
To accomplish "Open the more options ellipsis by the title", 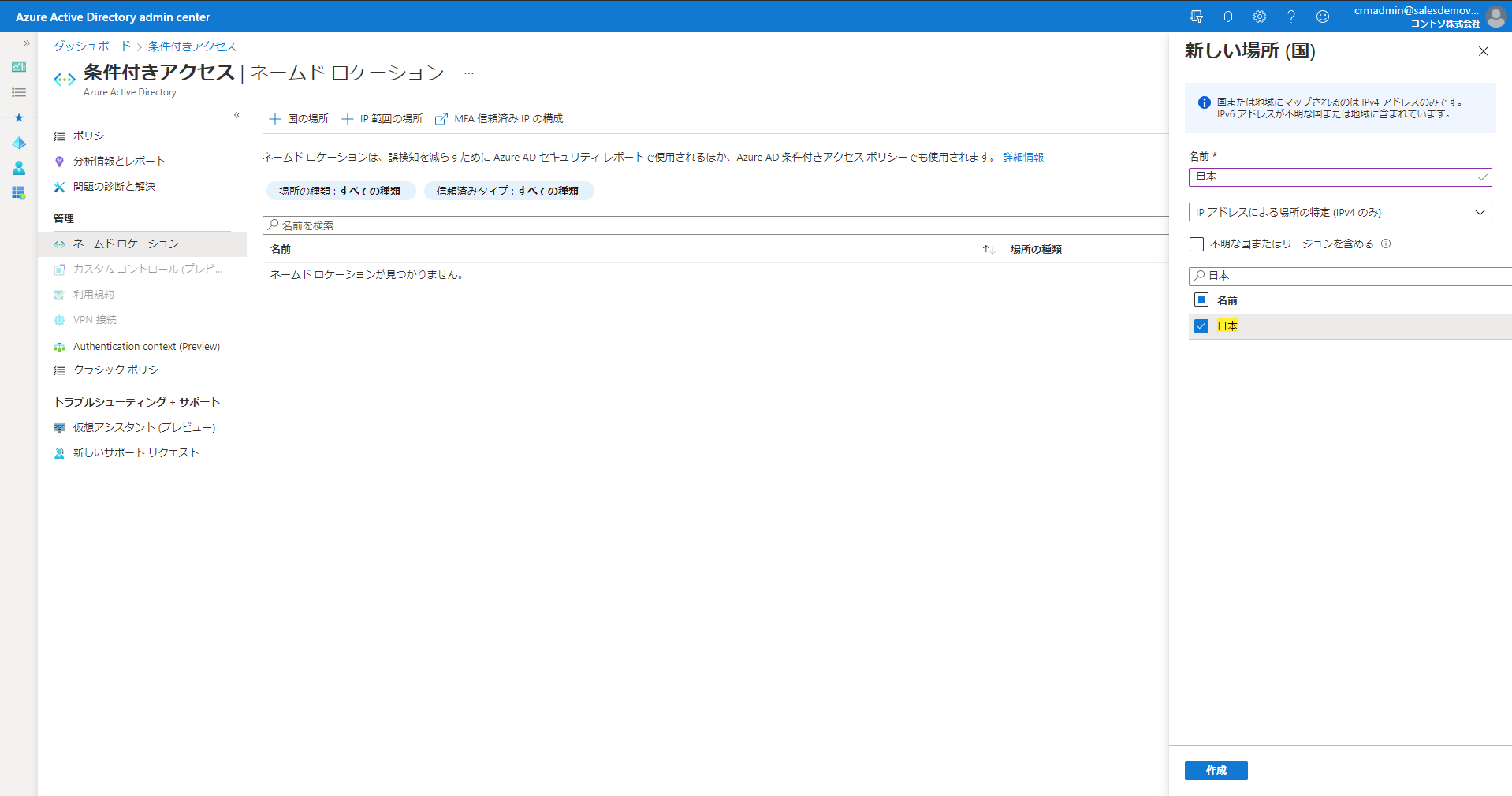I will pos(468,73).
